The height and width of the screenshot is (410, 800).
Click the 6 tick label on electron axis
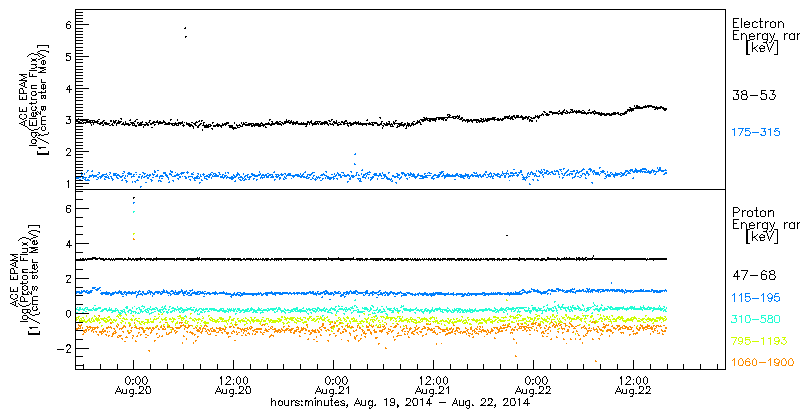coord(67,25)
